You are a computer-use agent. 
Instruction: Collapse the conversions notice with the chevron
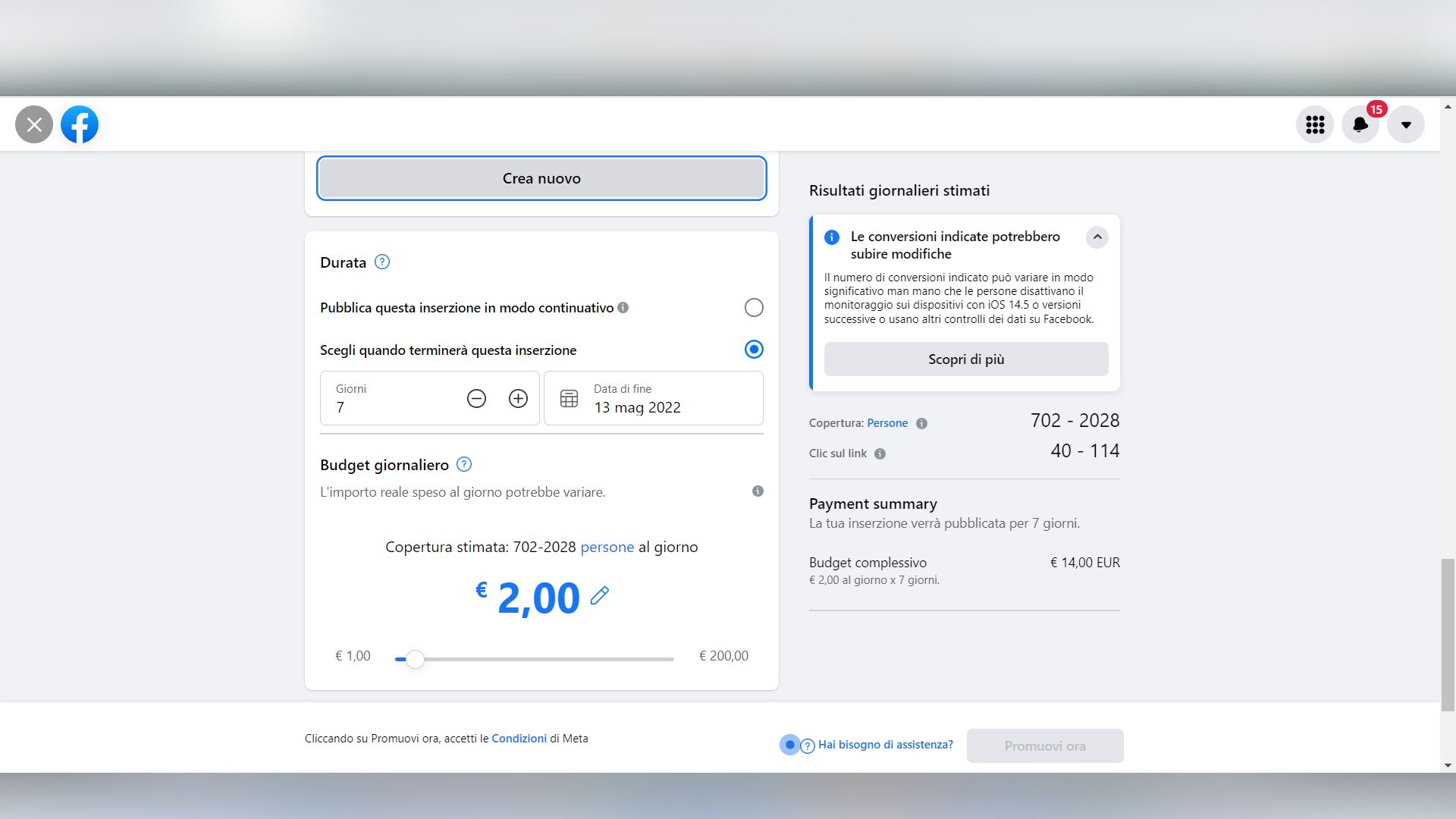pyautogui.click(x=1097, y=237)
